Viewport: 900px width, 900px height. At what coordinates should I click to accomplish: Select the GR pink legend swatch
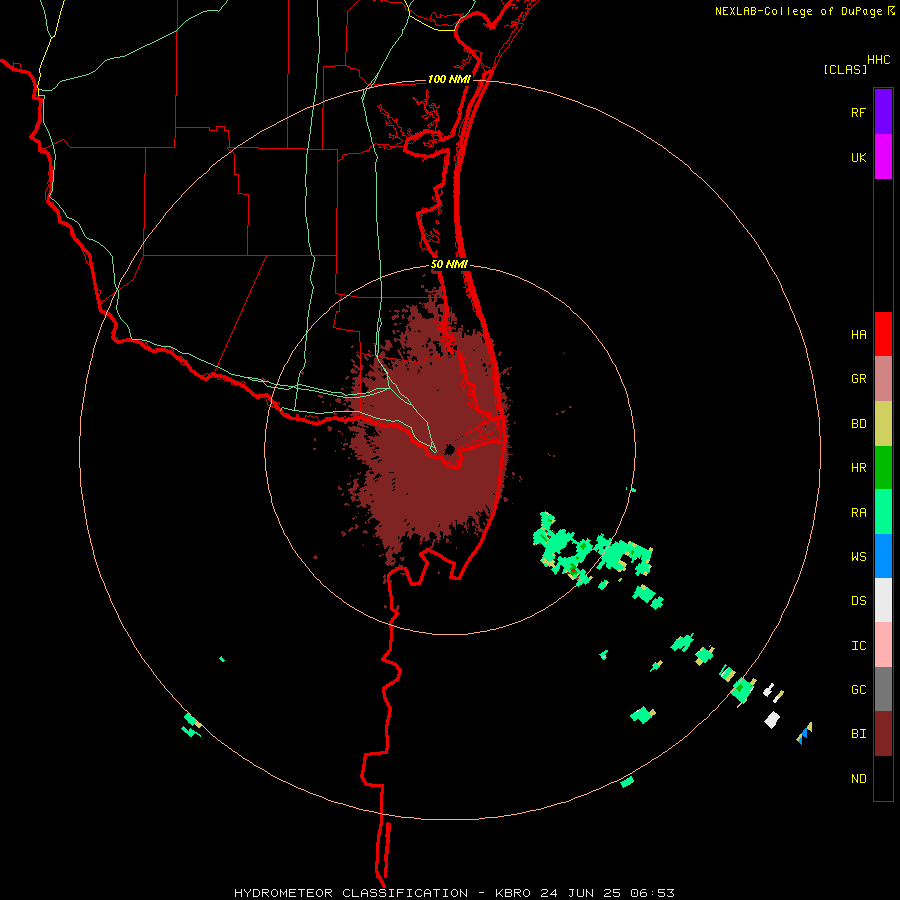[883, 379]
